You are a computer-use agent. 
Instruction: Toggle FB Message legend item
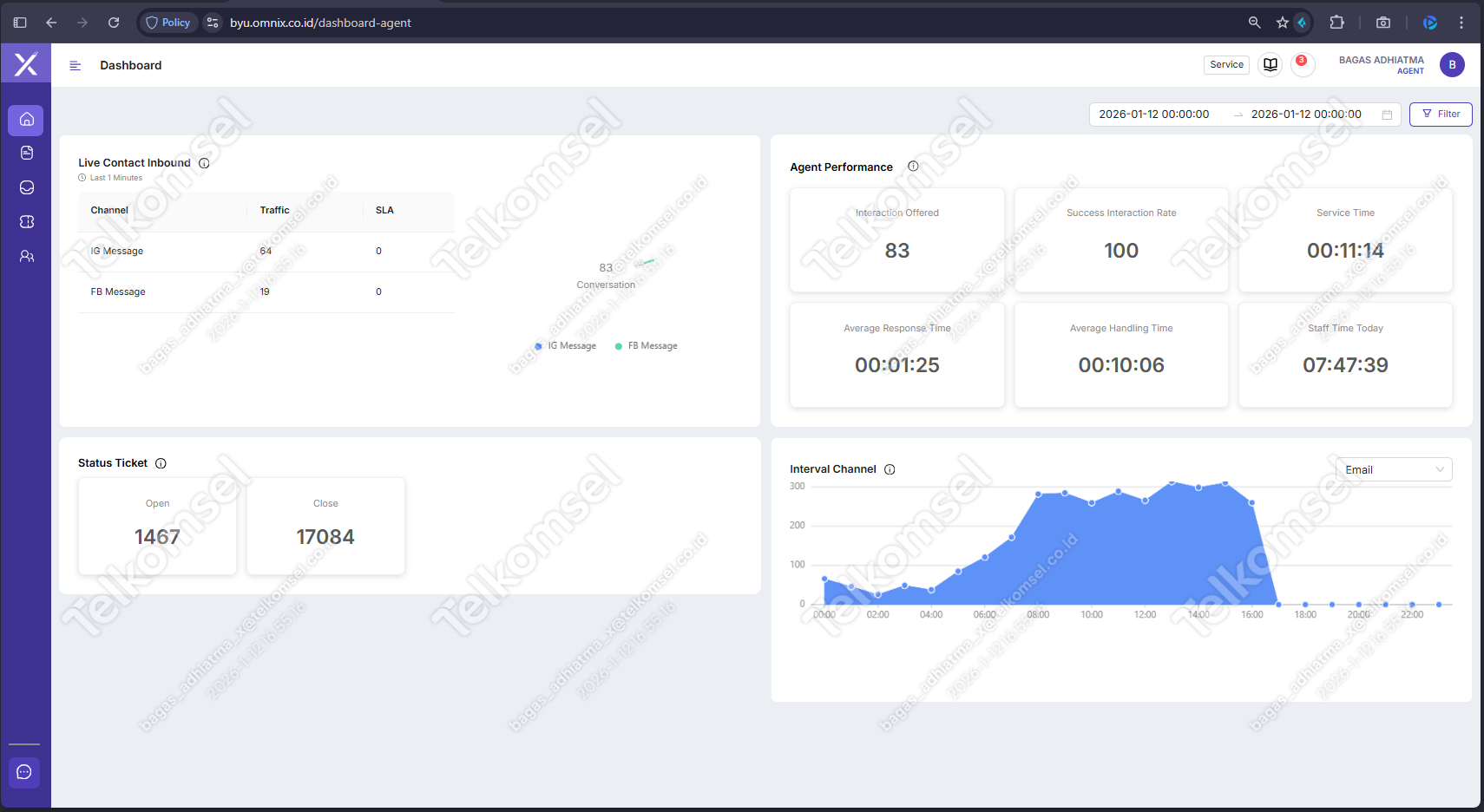coord(647,346)
